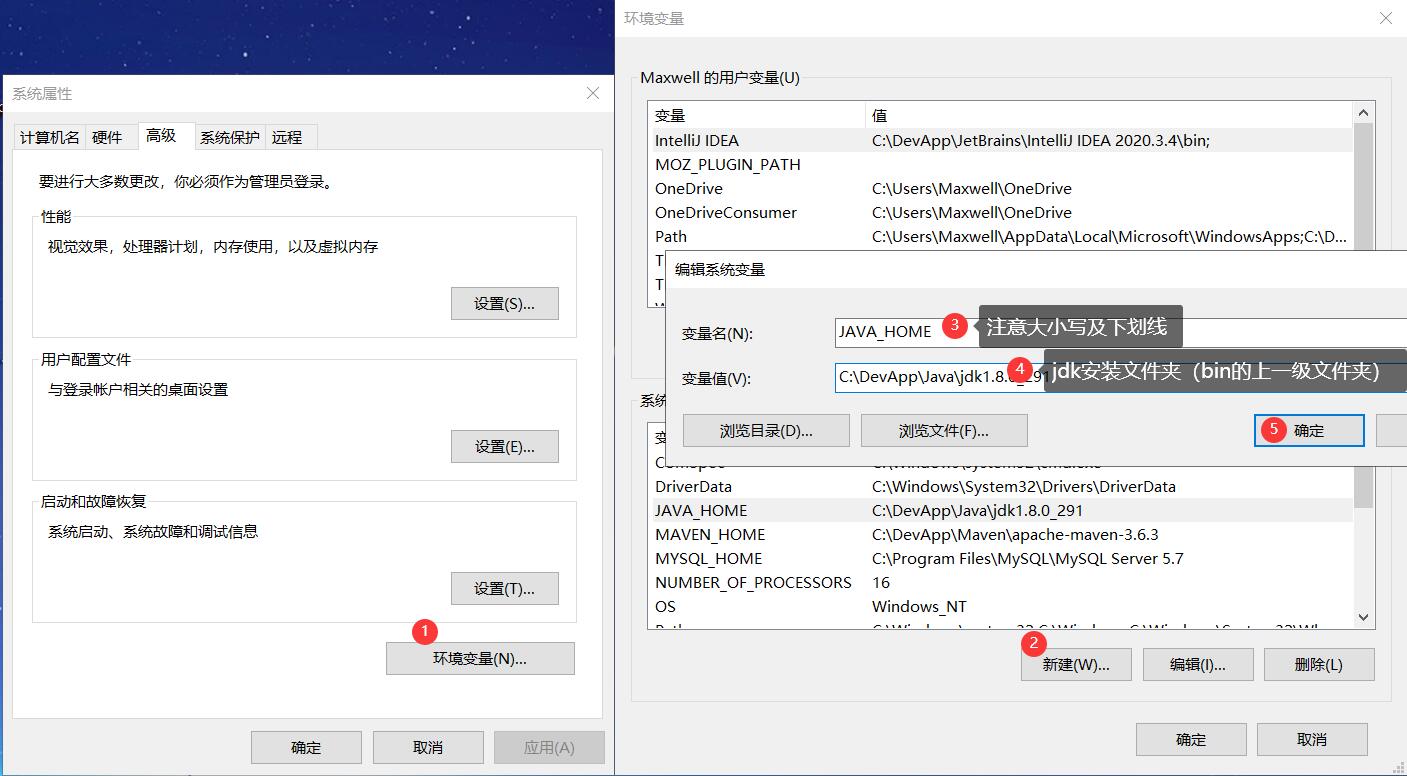Viewport: 1407px width, 776px height.
Task: Open startup and recovery 设置(T)... button
Action: click(504, 589)
